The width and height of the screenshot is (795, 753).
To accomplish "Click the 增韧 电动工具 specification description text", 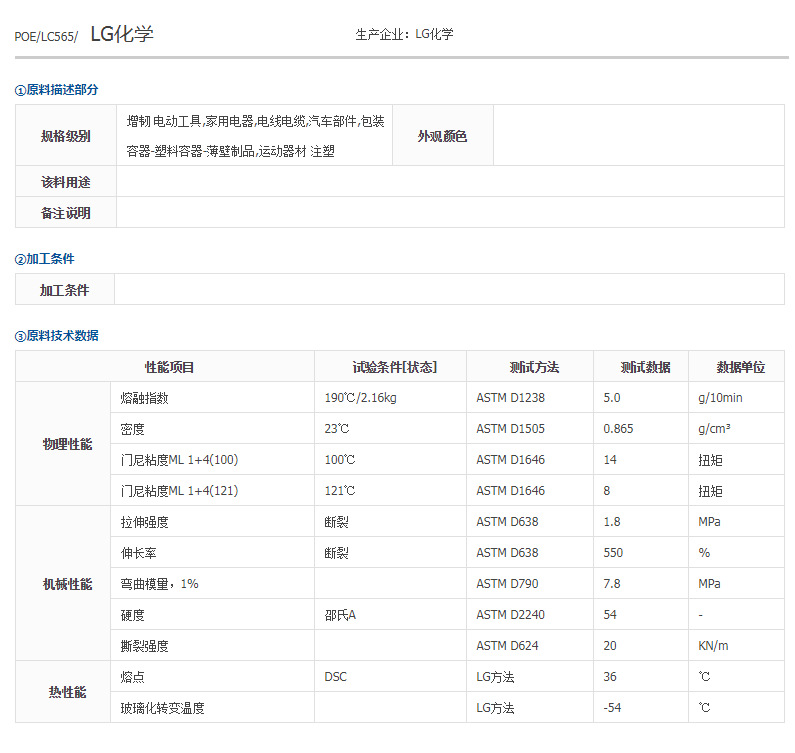I will coord(256,136).
